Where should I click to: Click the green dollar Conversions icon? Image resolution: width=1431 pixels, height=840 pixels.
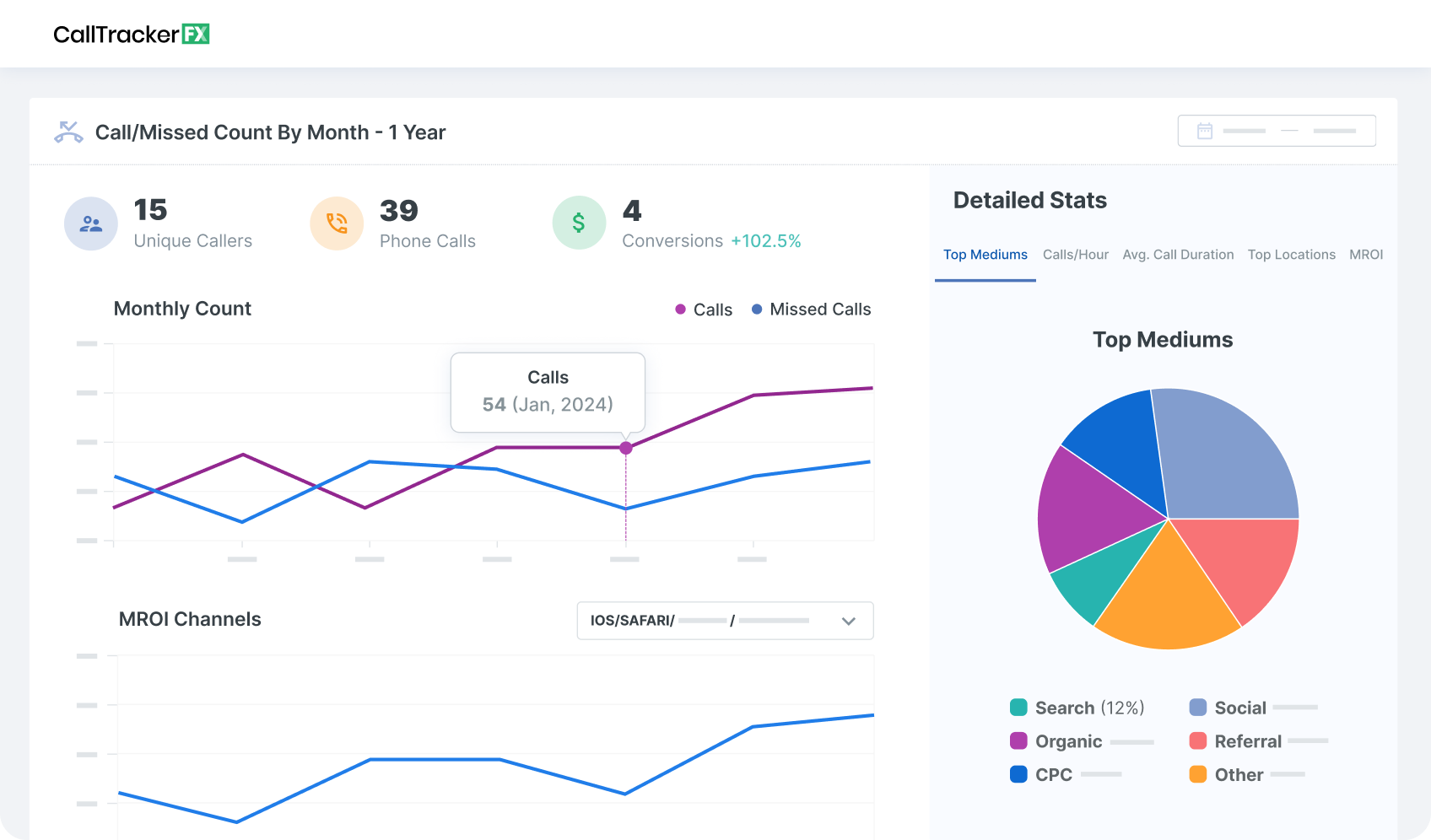point(579,223)
